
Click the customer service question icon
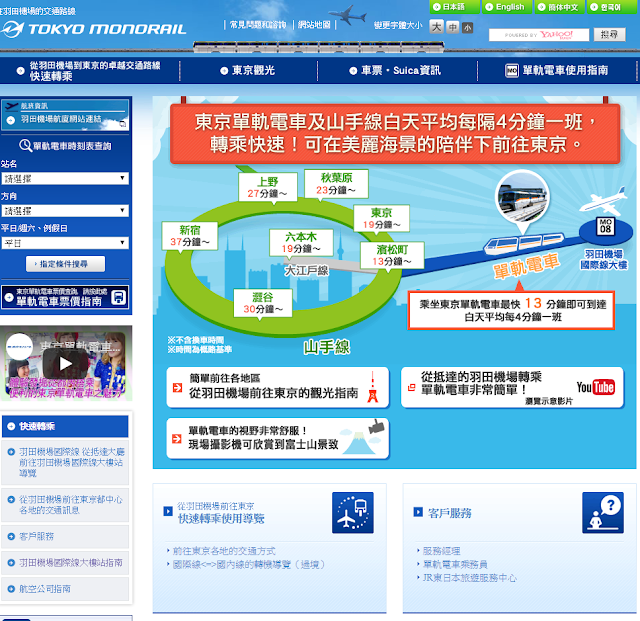point(603,512)
